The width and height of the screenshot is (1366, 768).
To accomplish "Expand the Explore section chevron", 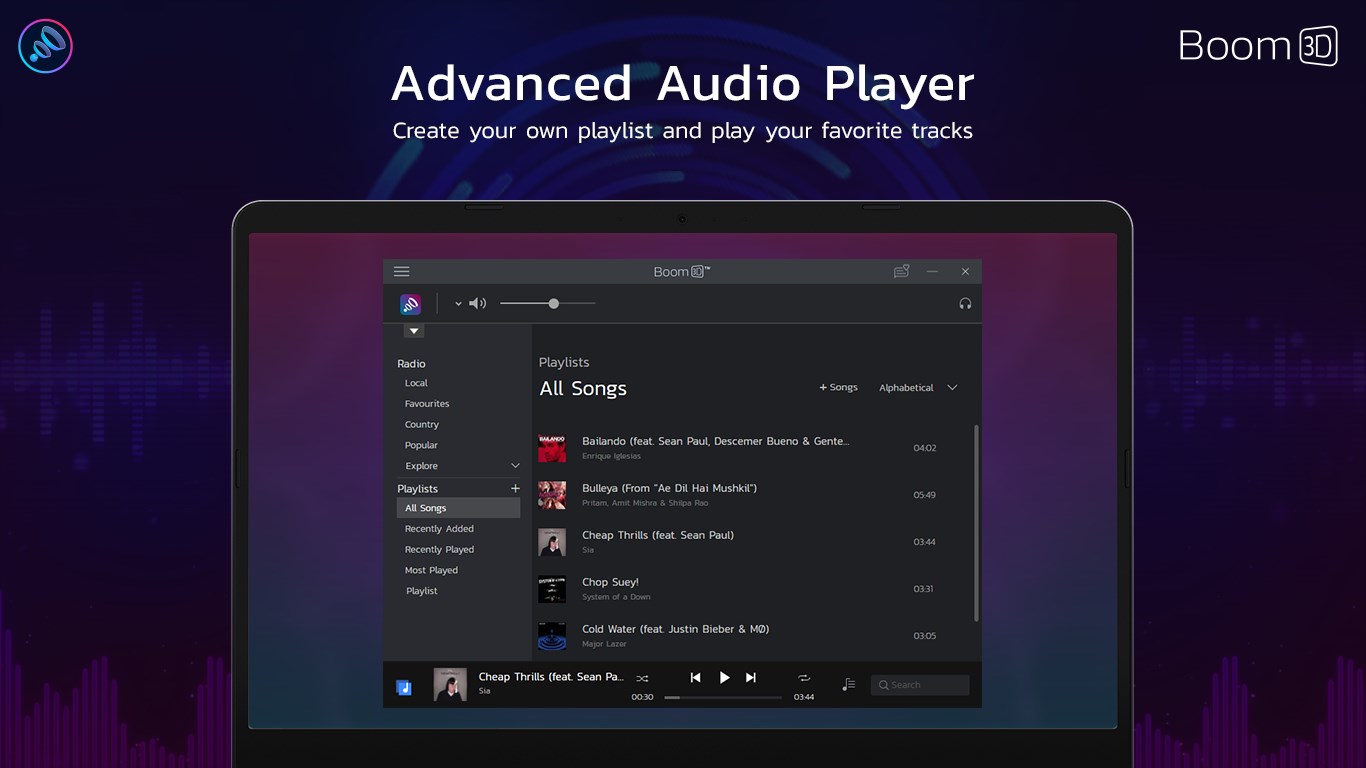I will [516, 466].
